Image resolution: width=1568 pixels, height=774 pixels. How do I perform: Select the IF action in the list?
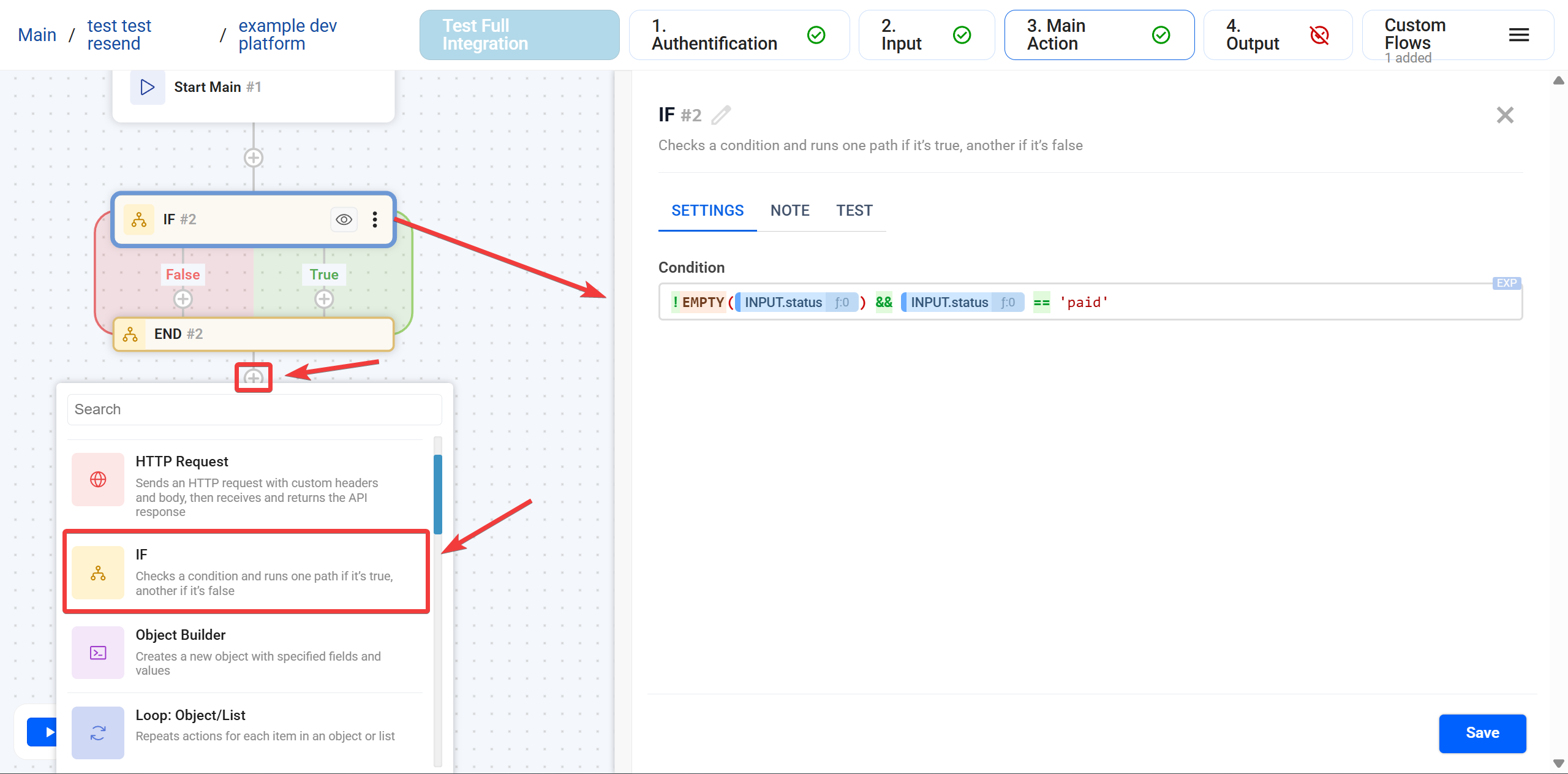tap(245, 572)
